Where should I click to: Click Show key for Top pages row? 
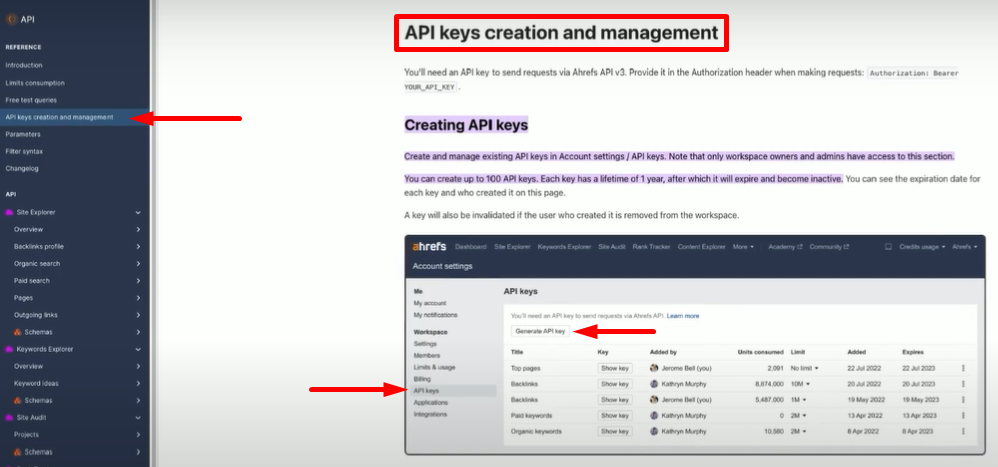(x=615, y=368)
